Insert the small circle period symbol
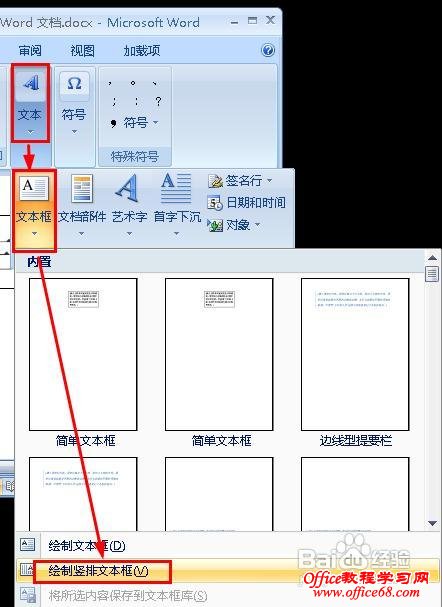 133,83
